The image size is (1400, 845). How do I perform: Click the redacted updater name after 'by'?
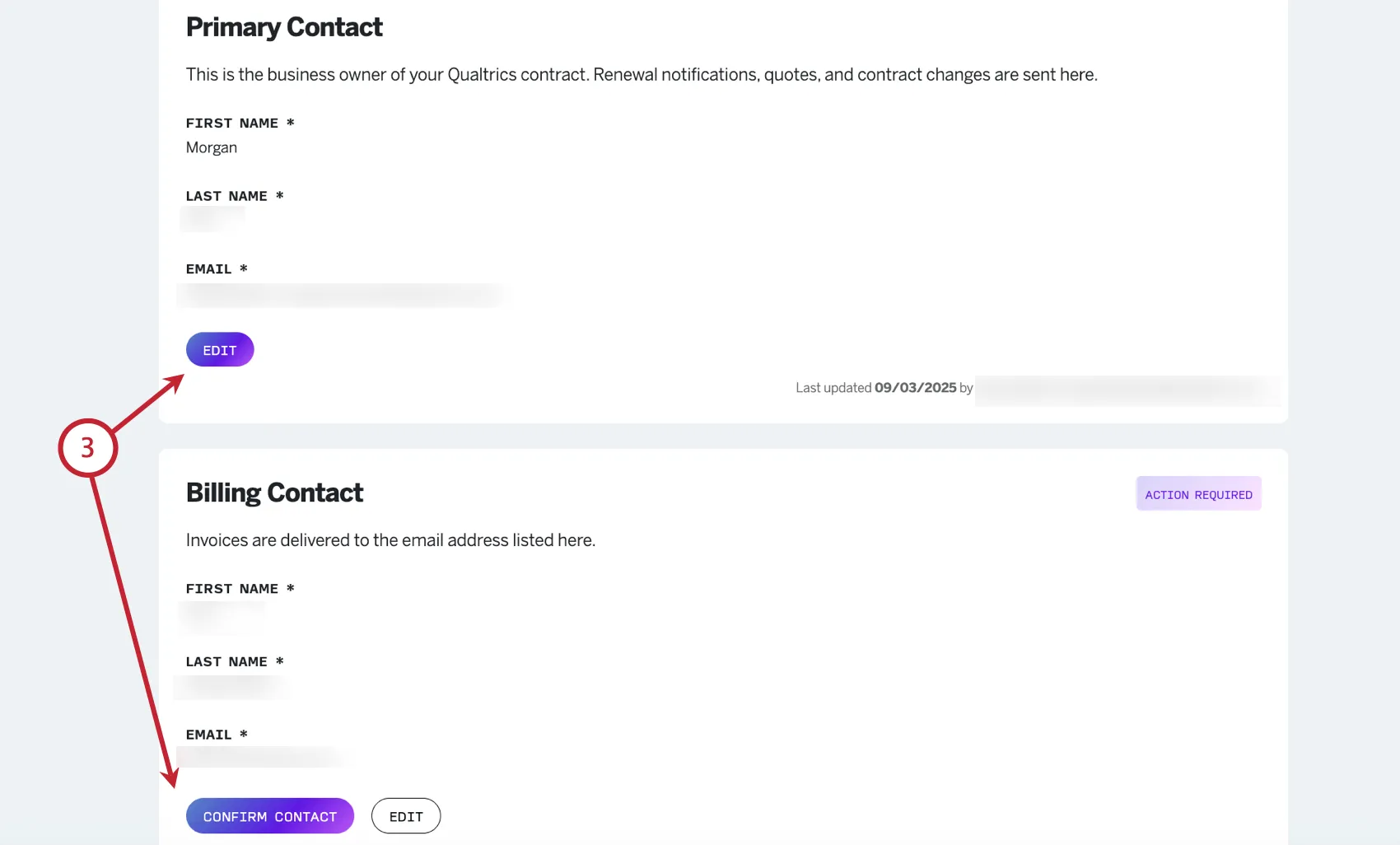point(1127,390)
